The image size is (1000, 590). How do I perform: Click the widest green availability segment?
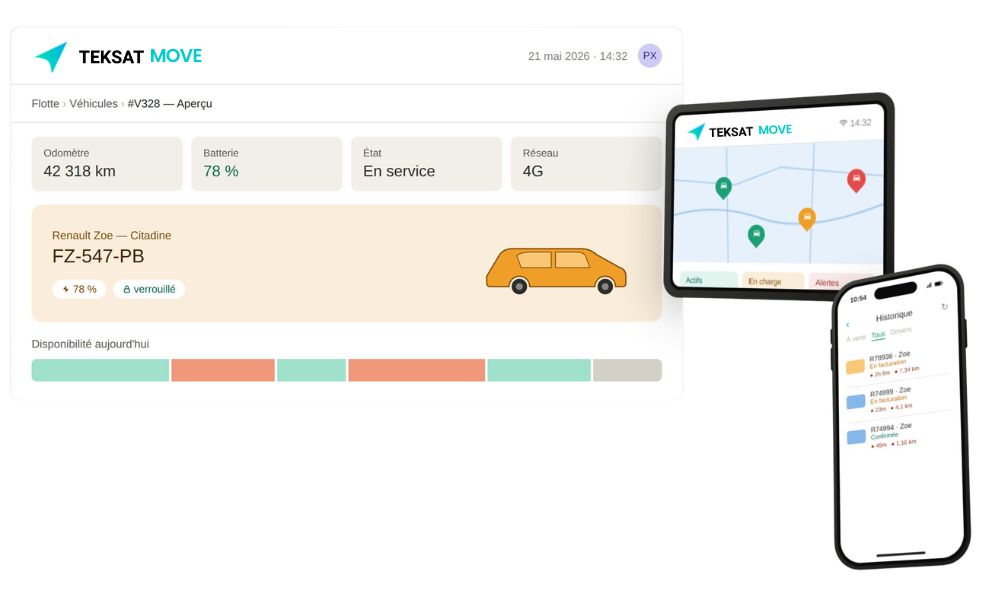[100, 370]
